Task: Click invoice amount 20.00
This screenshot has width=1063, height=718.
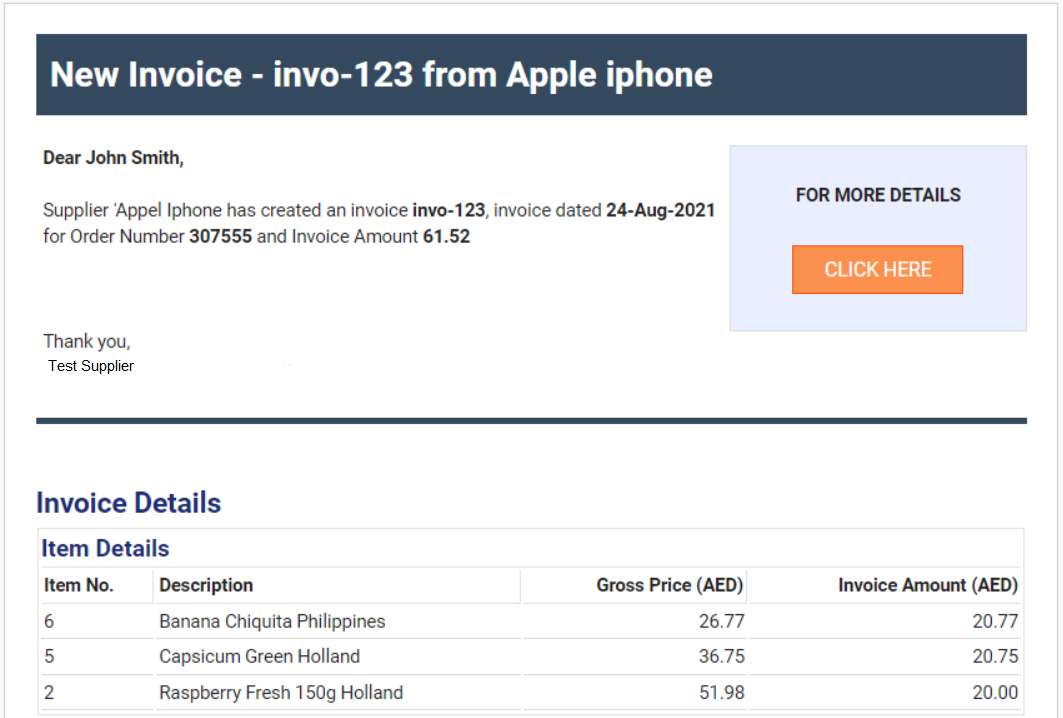Action: click(x=995, y=692)
